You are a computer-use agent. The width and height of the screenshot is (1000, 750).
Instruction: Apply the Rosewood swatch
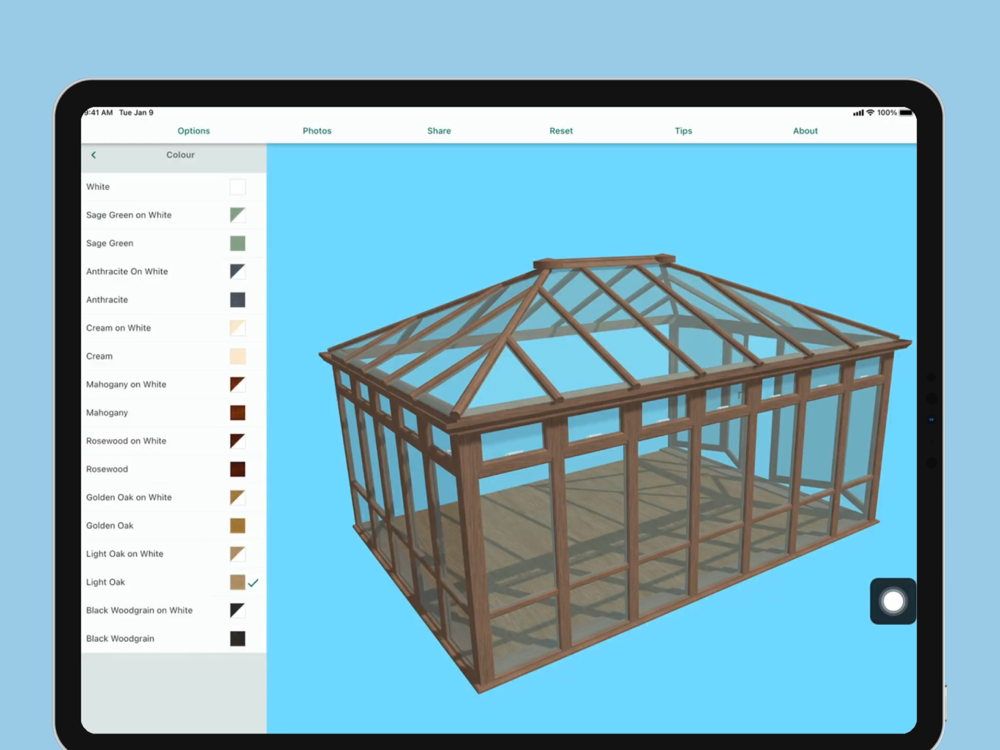coord(237,469)
